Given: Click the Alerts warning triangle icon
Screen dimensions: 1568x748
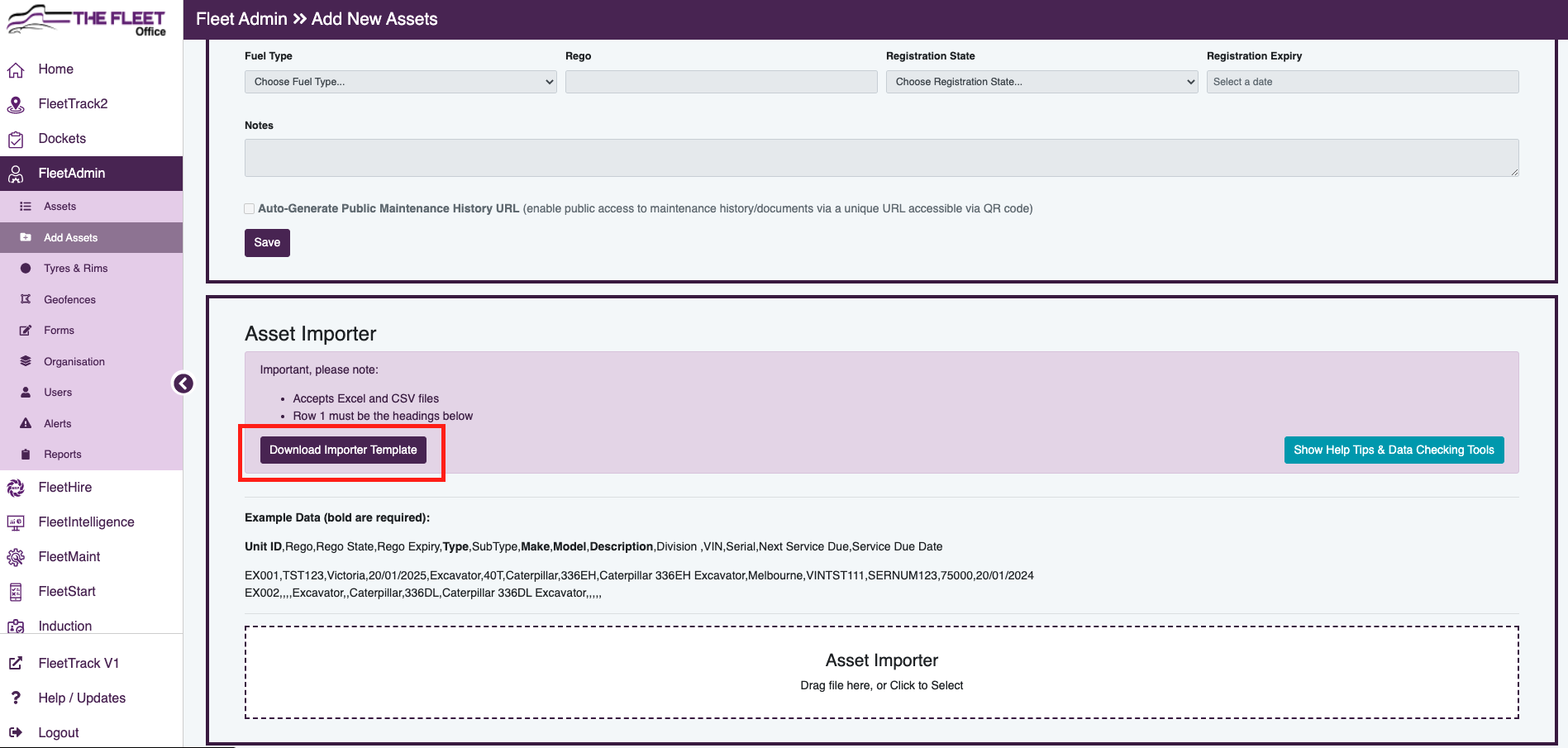Looking at the screenshot, I should 26,423.
